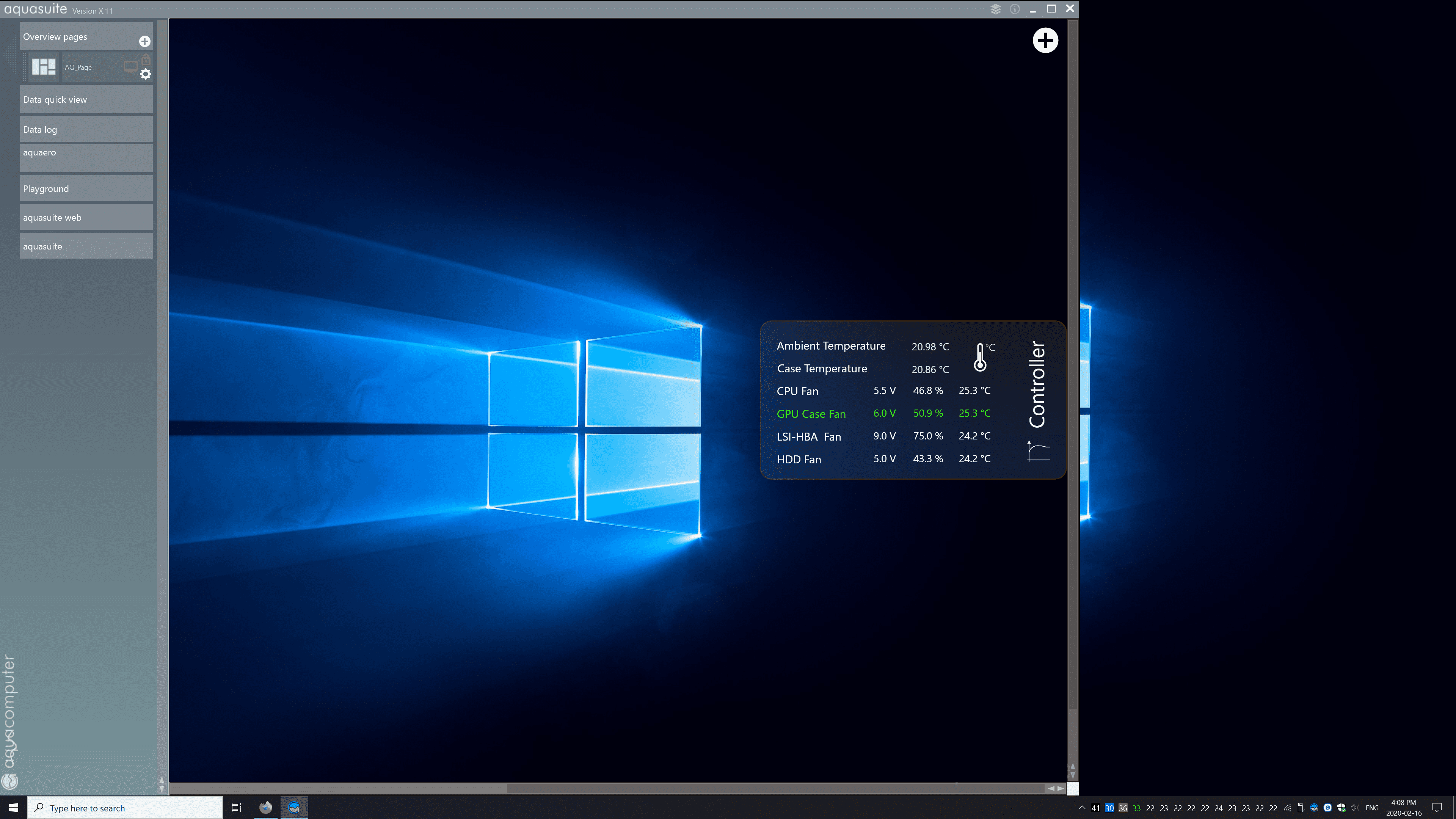Click the AQ_Page layout grid thumbnail

[44, 67]
